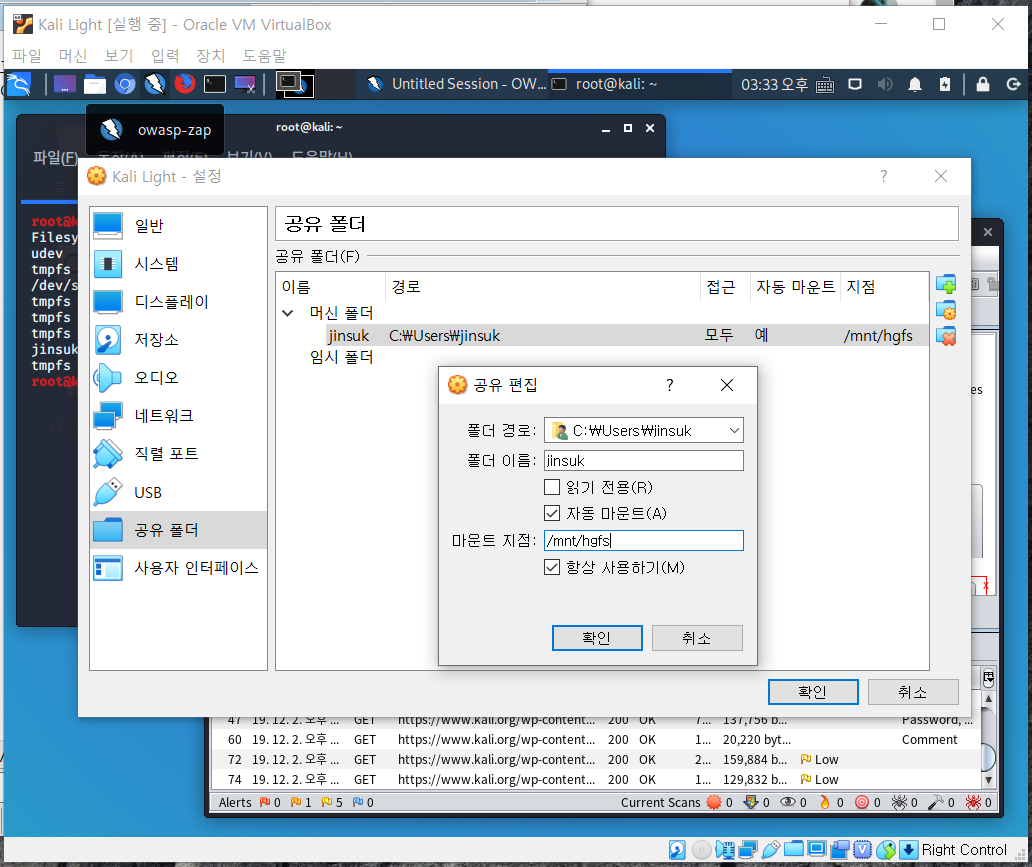Click the recording status bar icon
Viewport: 1032px width, 867px height.
click(x=840, y=850)
